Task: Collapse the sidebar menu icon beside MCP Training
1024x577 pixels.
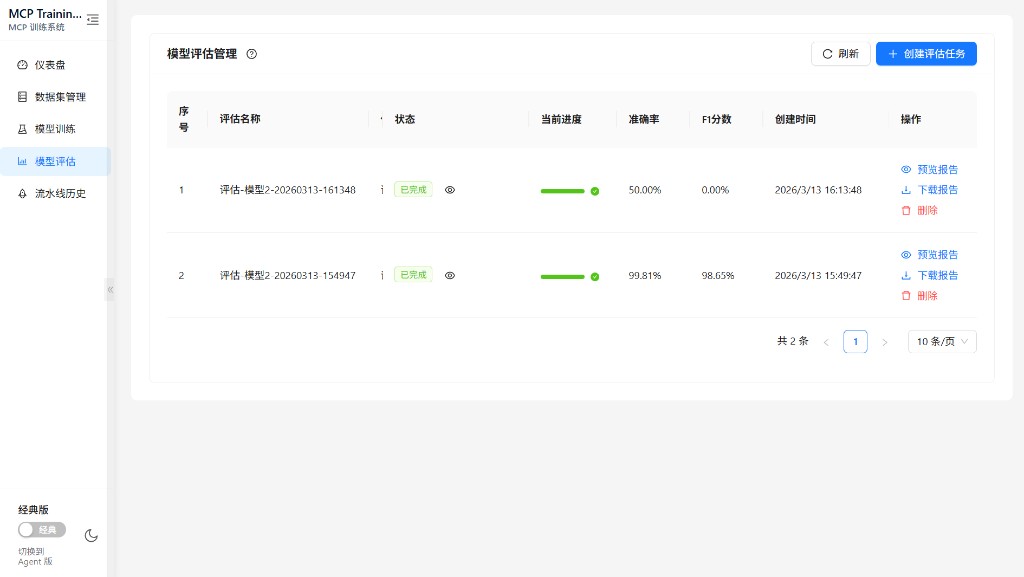Action: pos(93,20)
